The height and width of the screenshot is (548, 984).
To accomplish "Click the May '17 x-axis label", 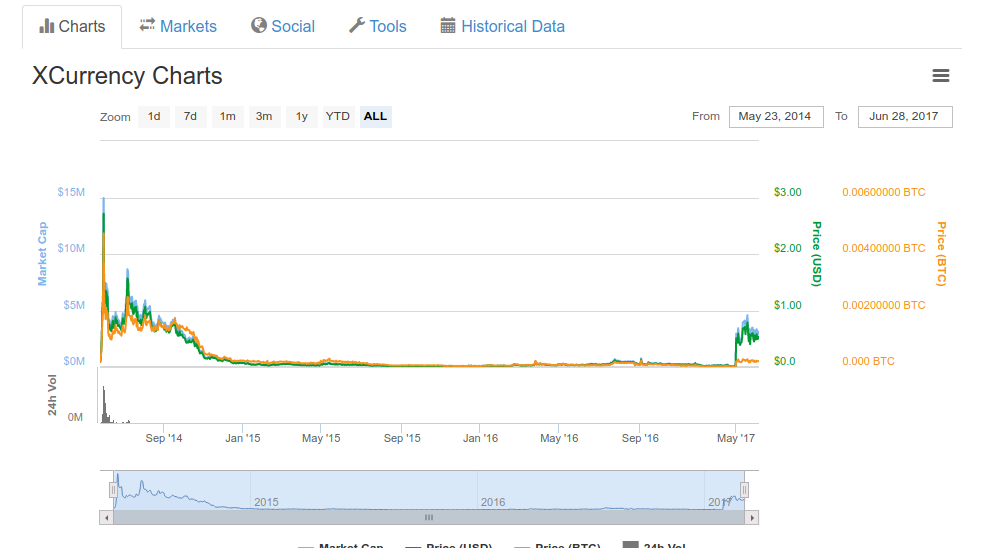I will tap(736, 438).
